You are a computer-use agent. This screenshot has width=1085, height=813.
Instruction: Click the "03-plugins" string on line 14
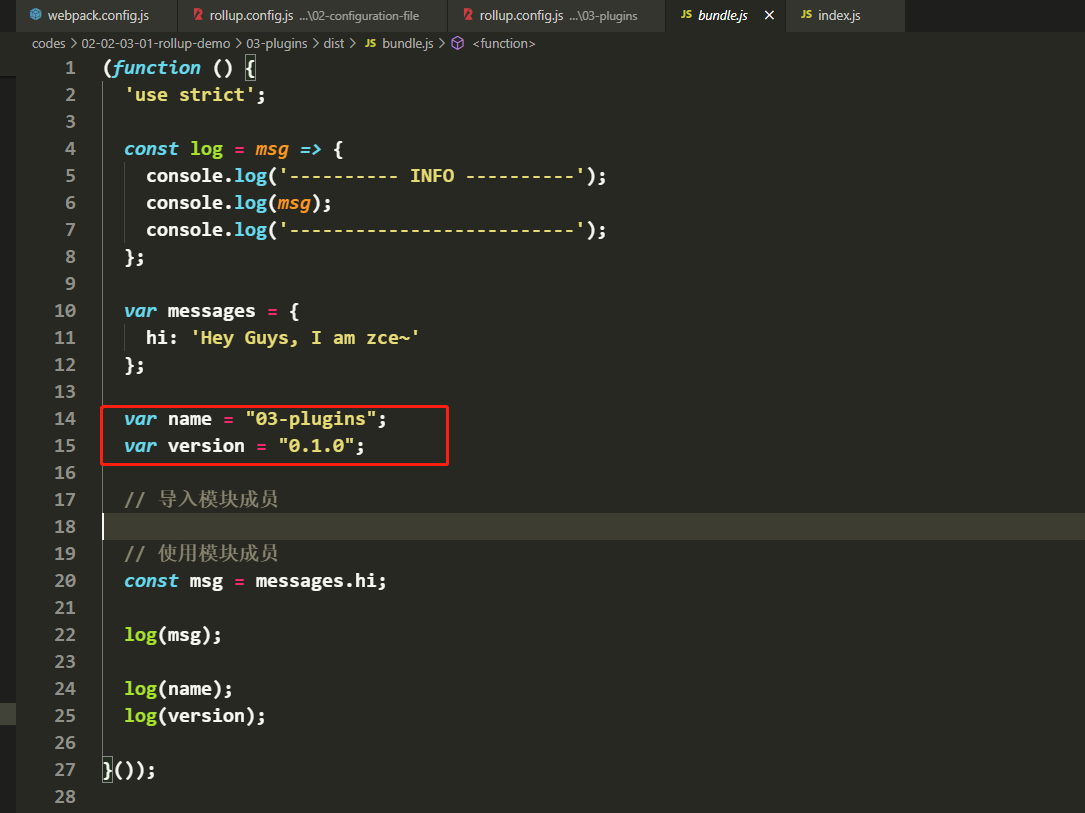[x=311, y=419]
